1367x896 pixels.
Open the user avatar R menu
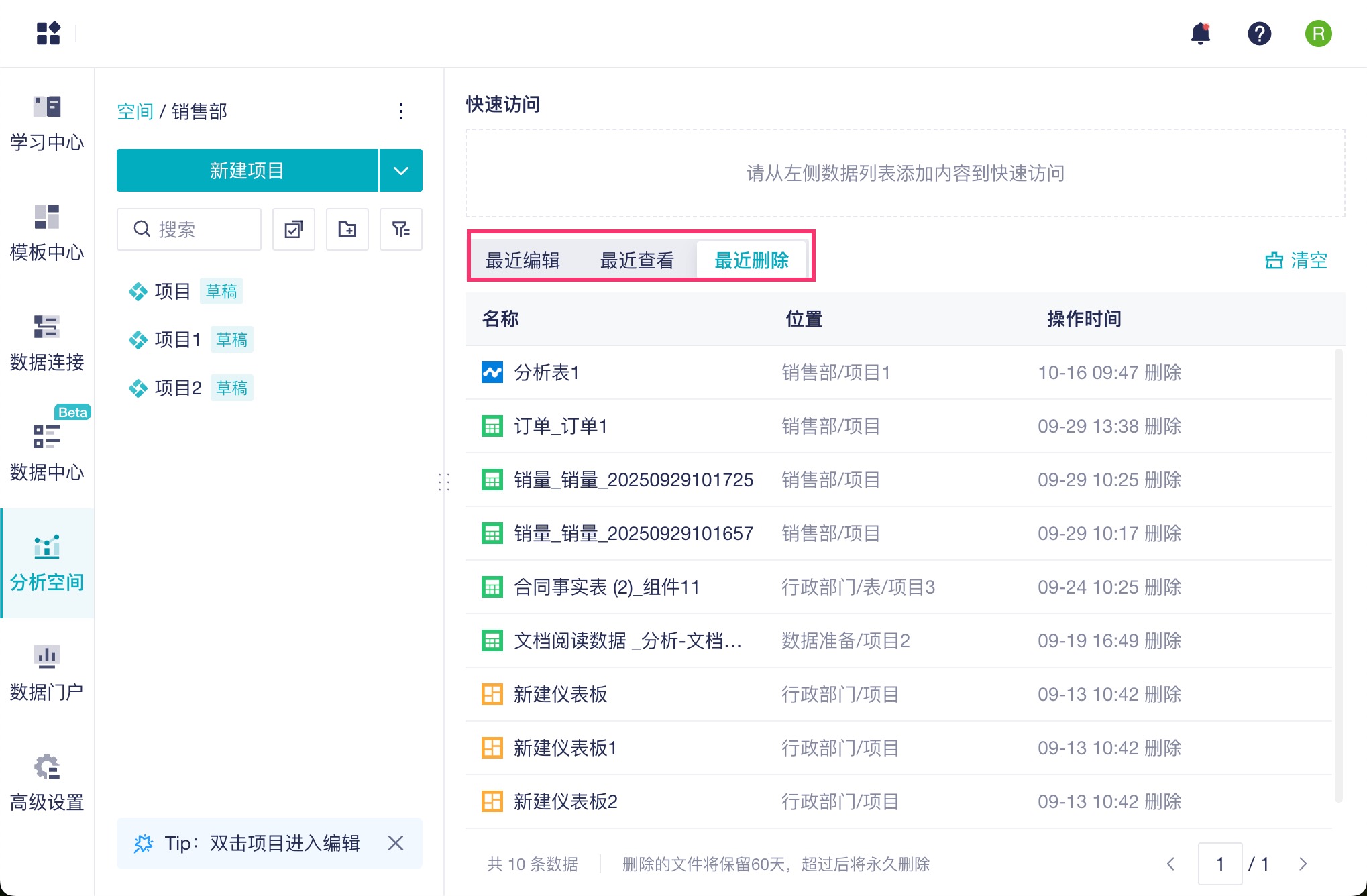click(1318, 34)
